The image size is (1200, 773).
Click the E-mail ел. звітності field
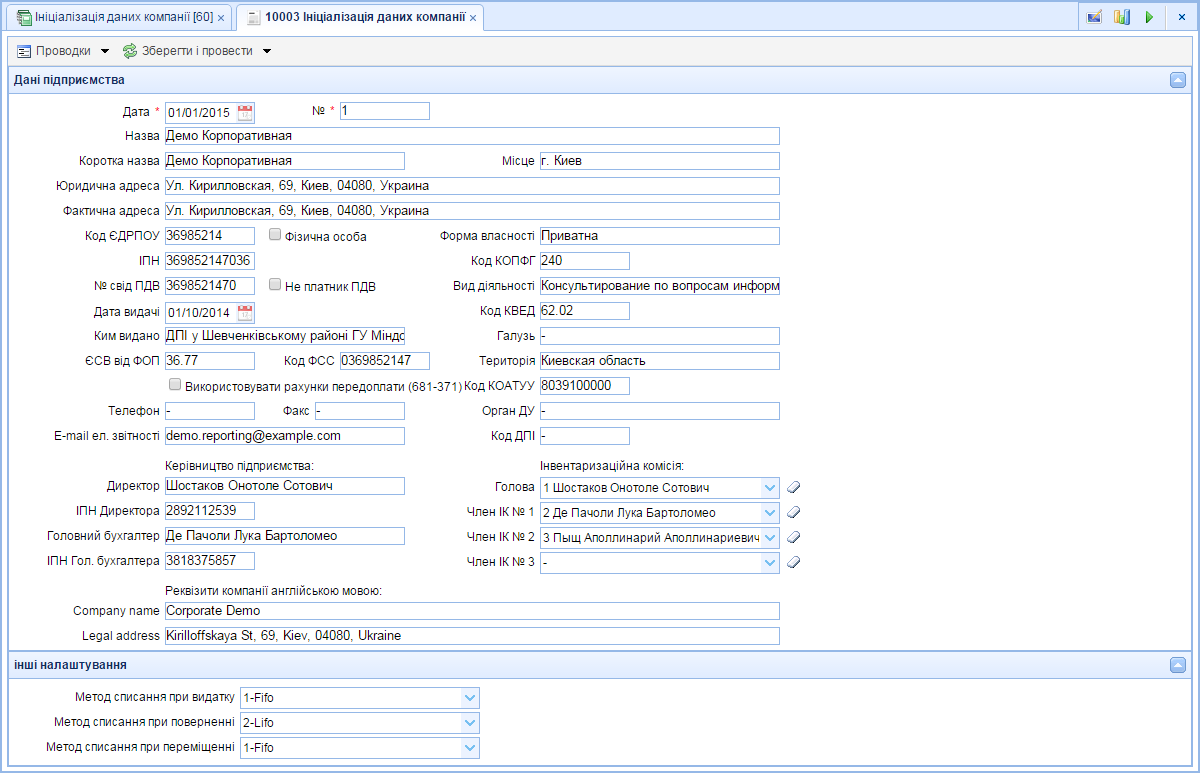point(285,436)
